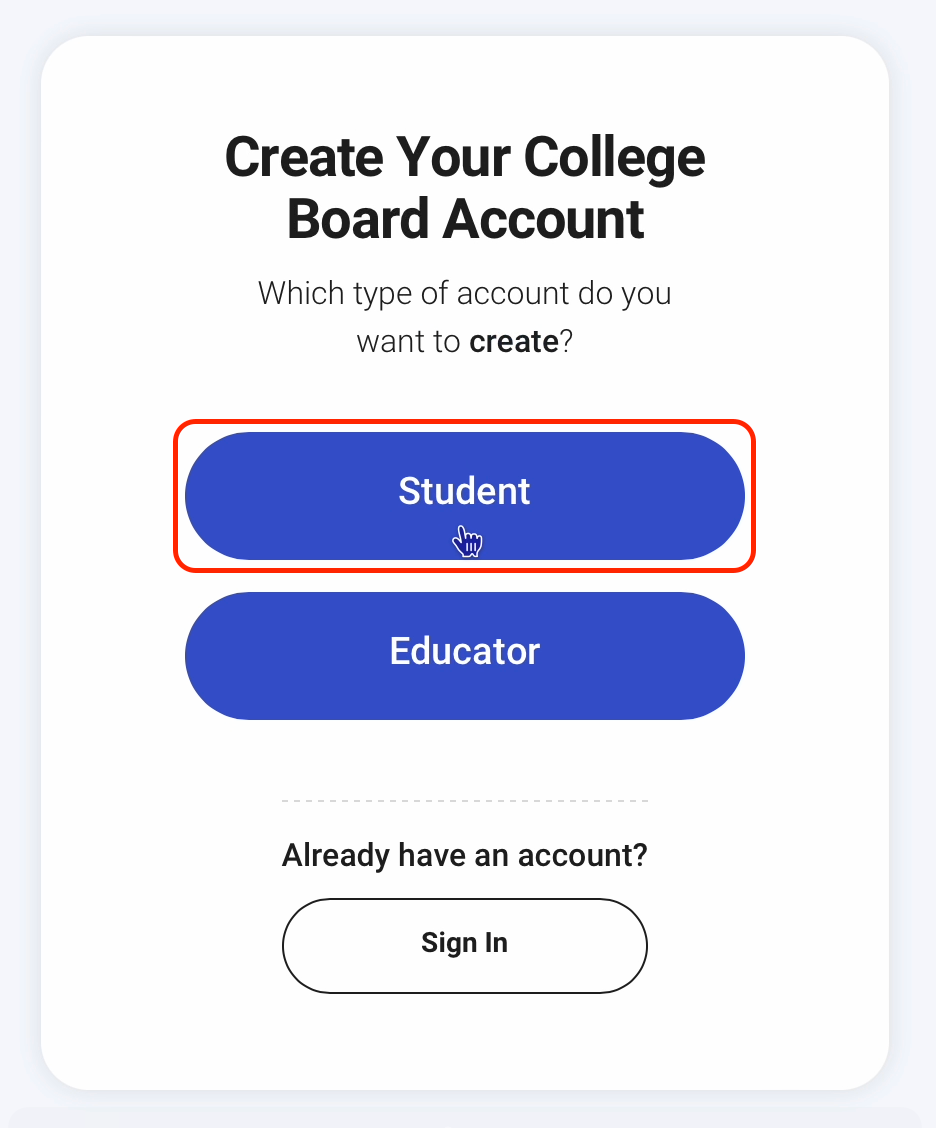This screenshot has height=1128, width=936.
Task: Click the word "Board" in the heading
Action: (x=358, y=219)
